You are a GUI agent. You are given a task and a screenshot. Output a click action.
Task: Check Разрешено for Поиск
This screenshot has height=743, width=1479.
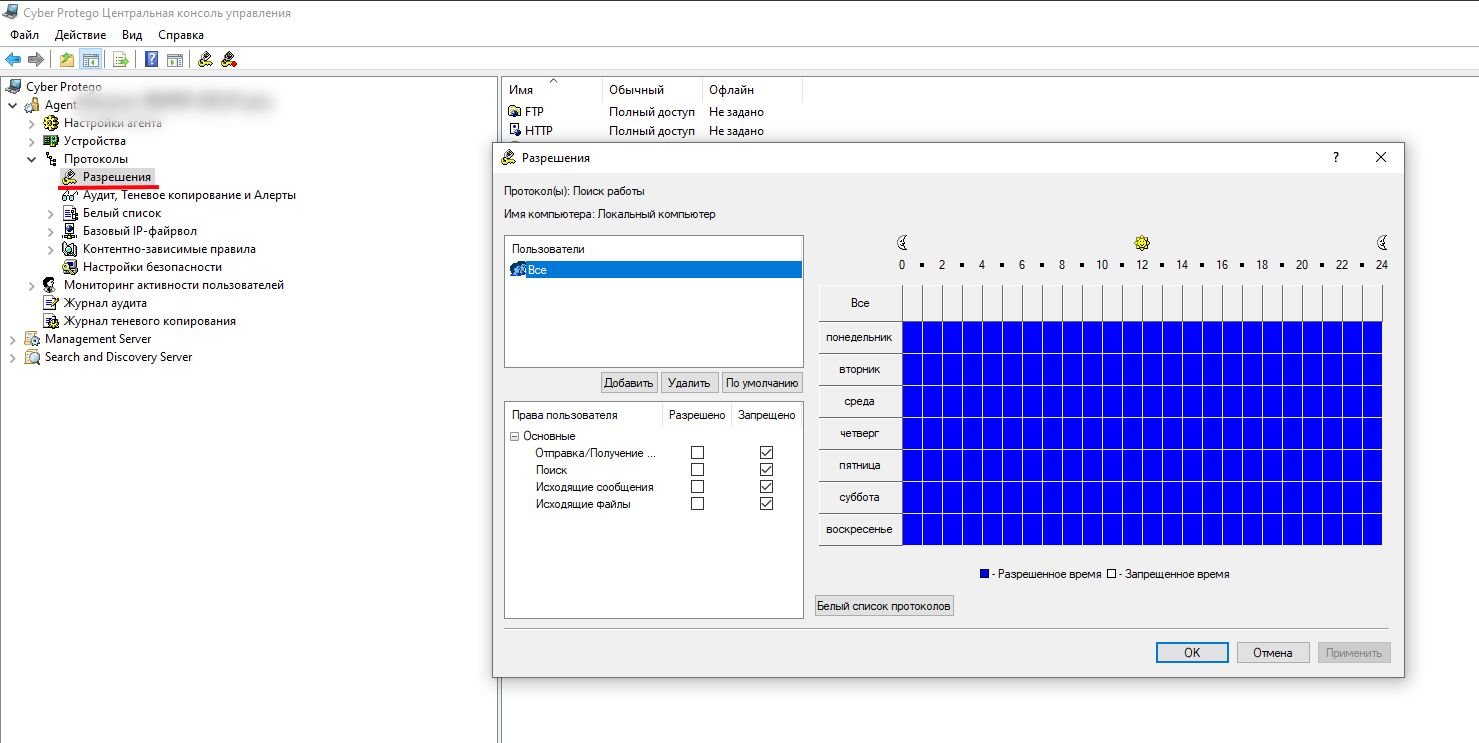tap(697, 470)
